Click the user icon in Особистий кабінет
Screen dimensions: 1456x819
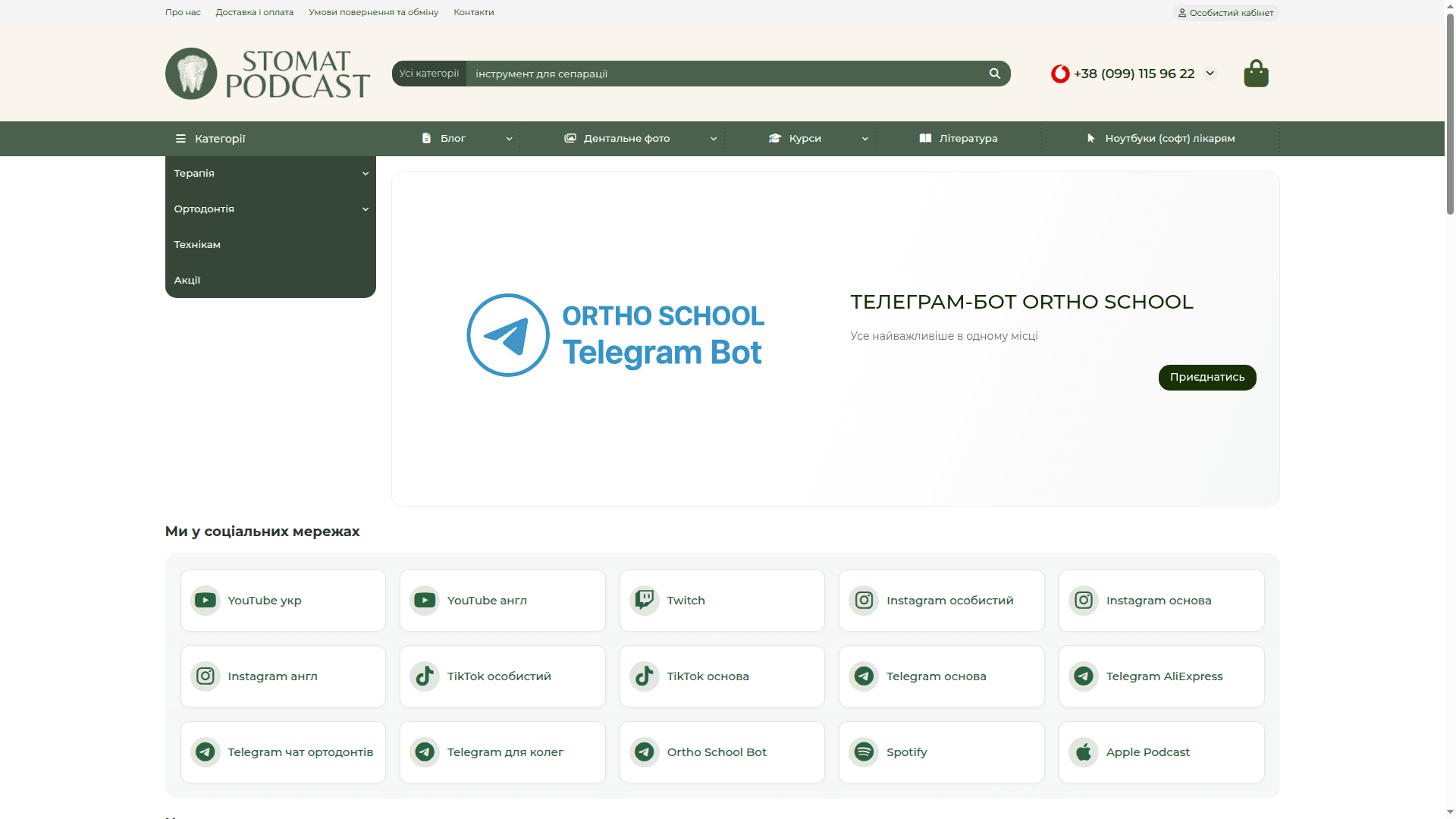(x=1181, y=13)
